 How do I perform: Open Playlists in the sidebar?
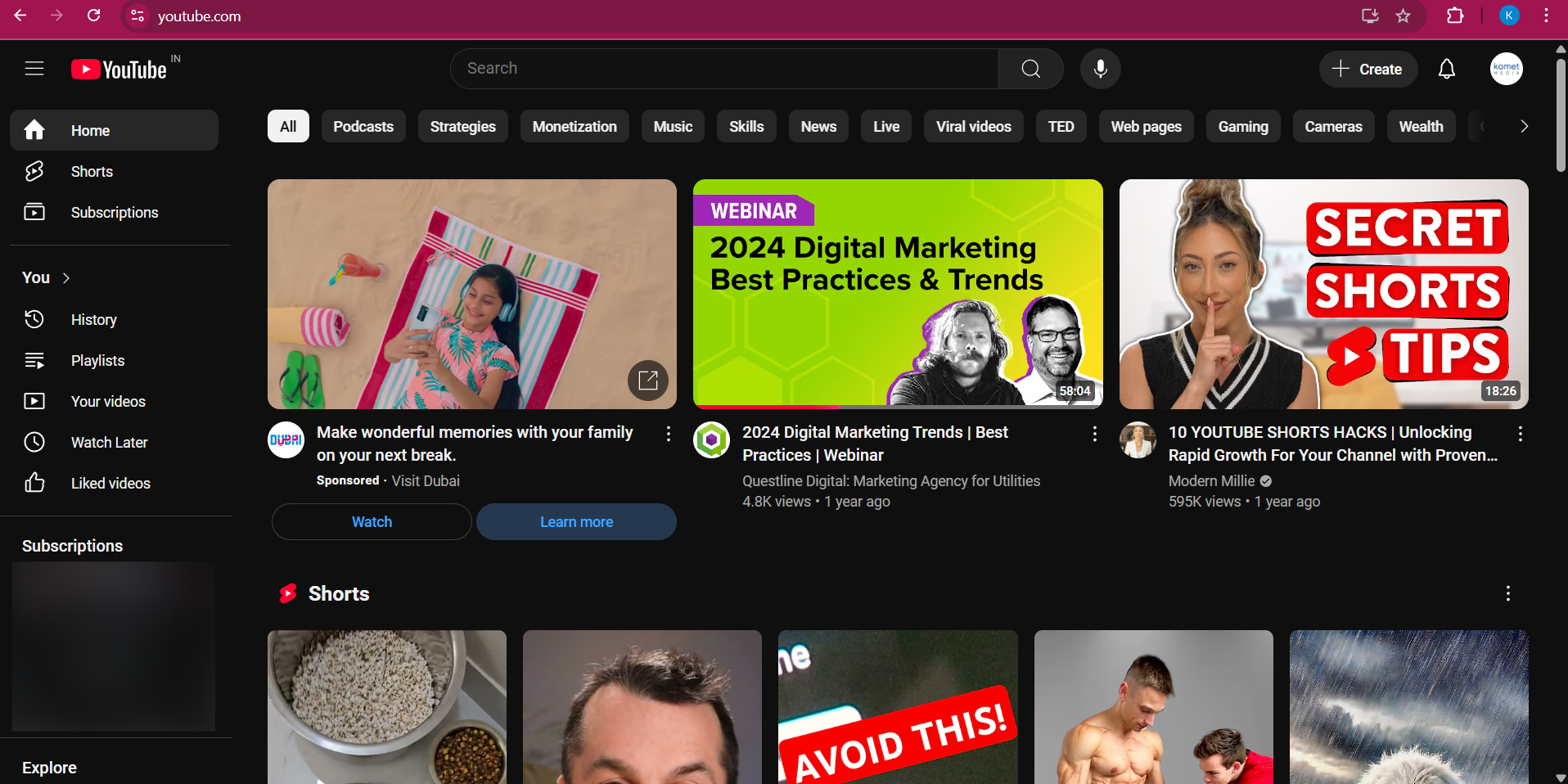[x=114, y=360]
